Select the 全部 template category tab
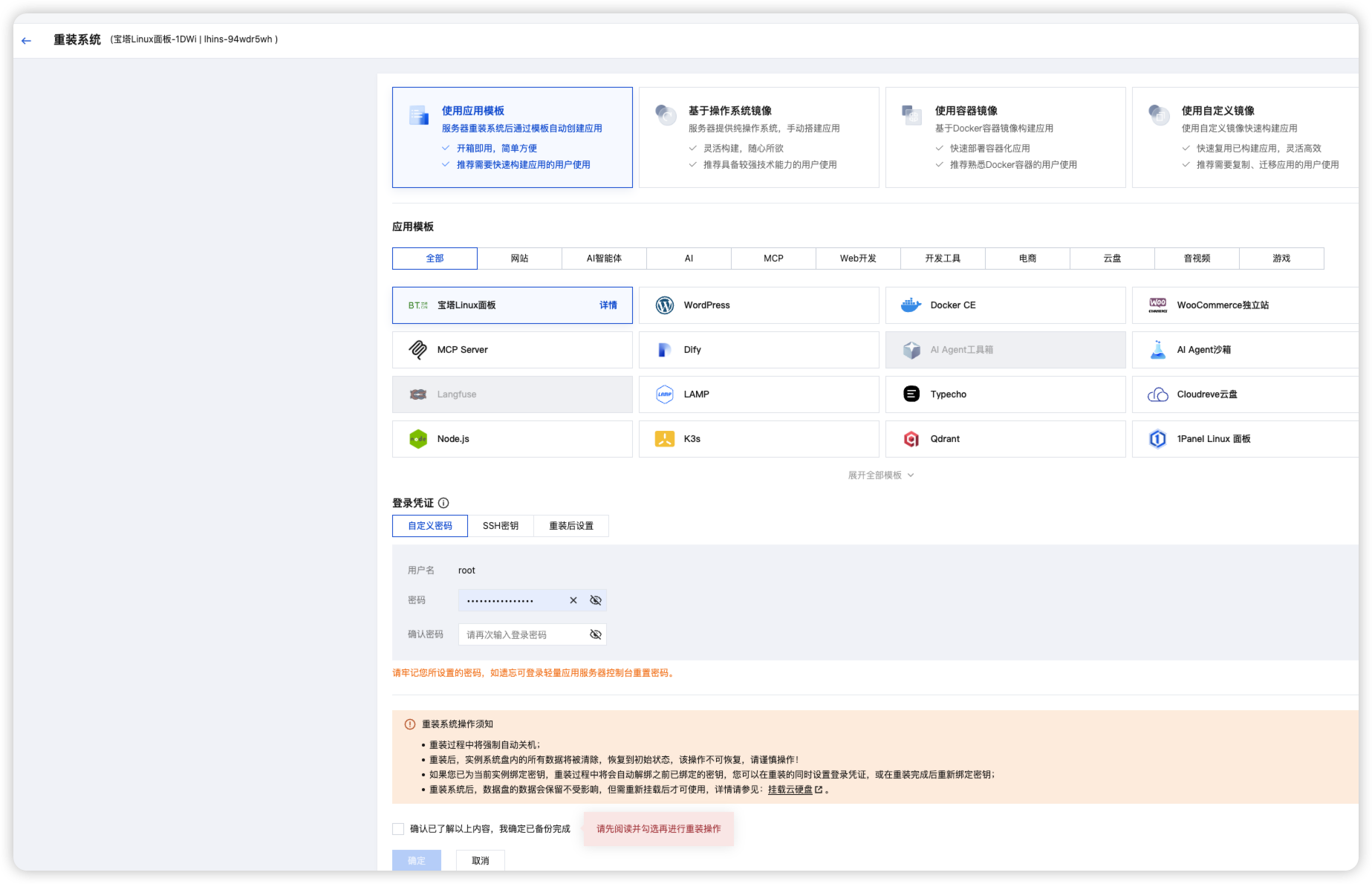1372x884 pixels. pyautogui.click(x=435, y=259)
